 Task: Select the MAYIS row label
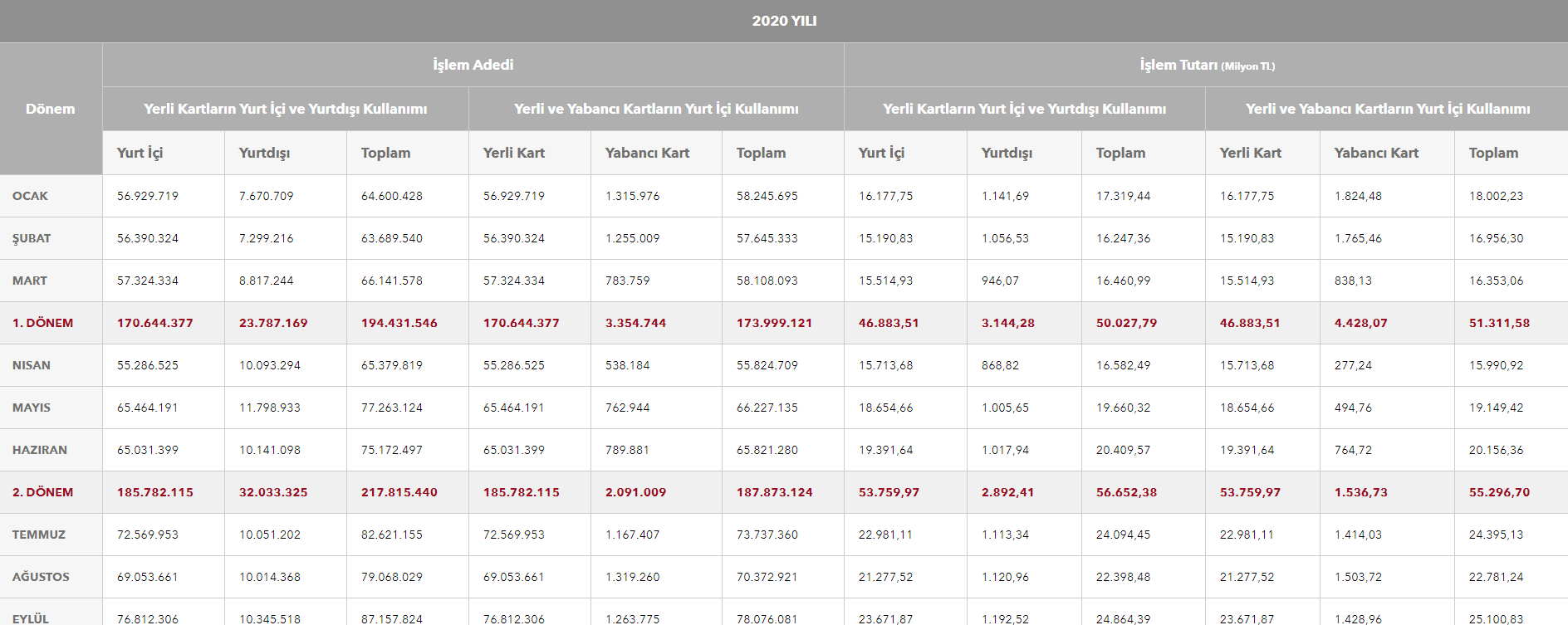(x=32, y=408)
